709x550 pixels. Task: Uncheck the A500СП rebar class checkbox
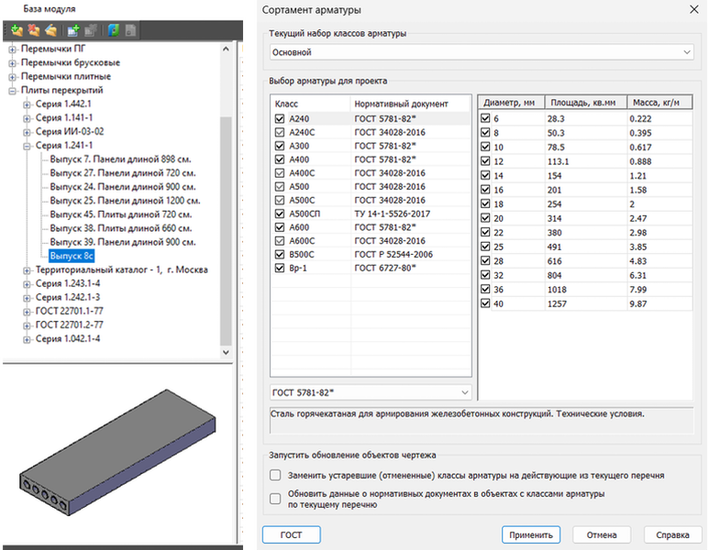point(279,214)
